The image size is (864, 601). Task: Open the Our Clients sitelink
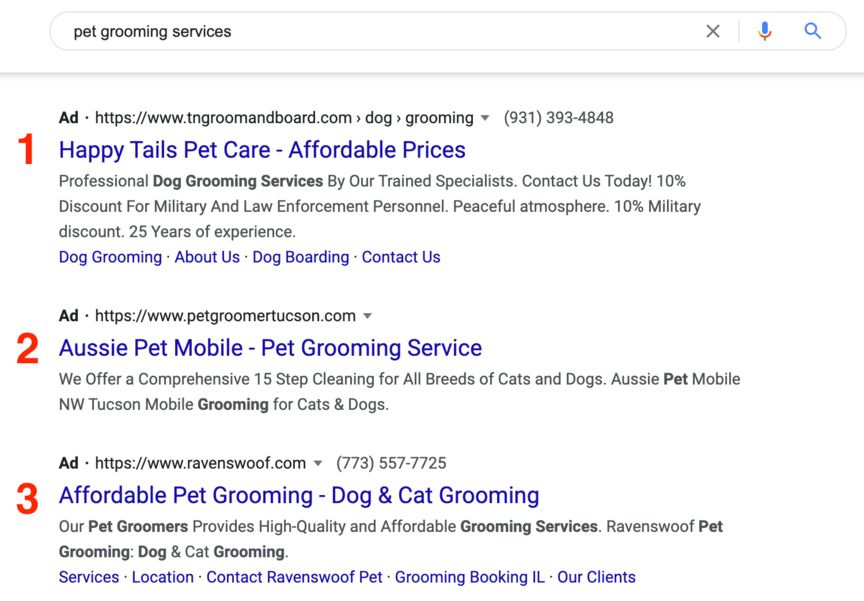point(596,577)
